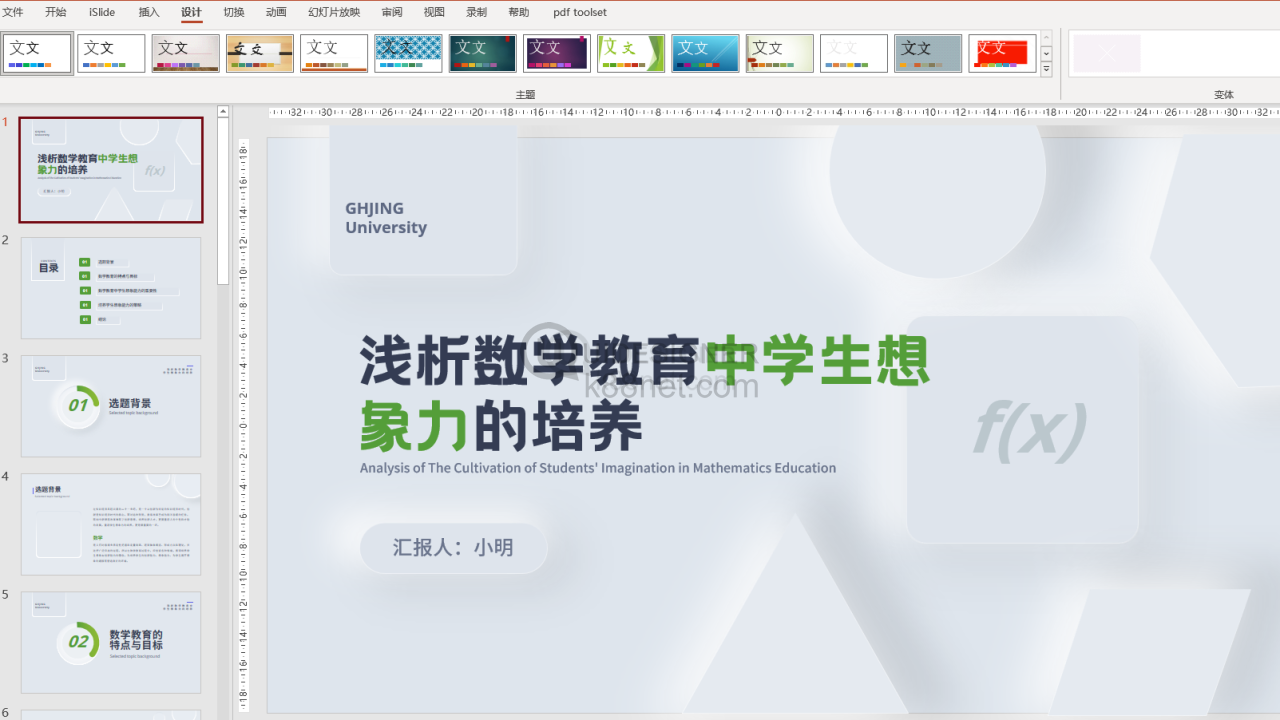Click the currently selected theme thumbnail
This screenshot has width=1280, height=720.
coord(38,53)
